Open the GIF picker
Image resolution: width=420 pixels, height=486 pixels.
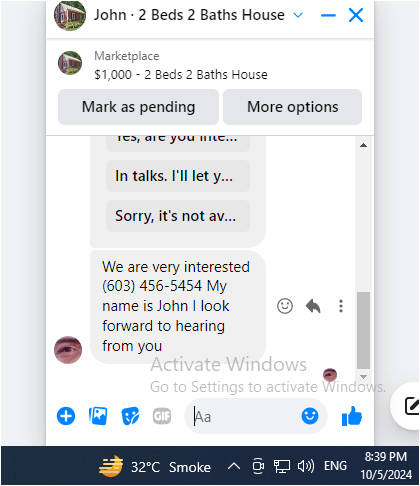pyautogui.click(x=162, y=416)
